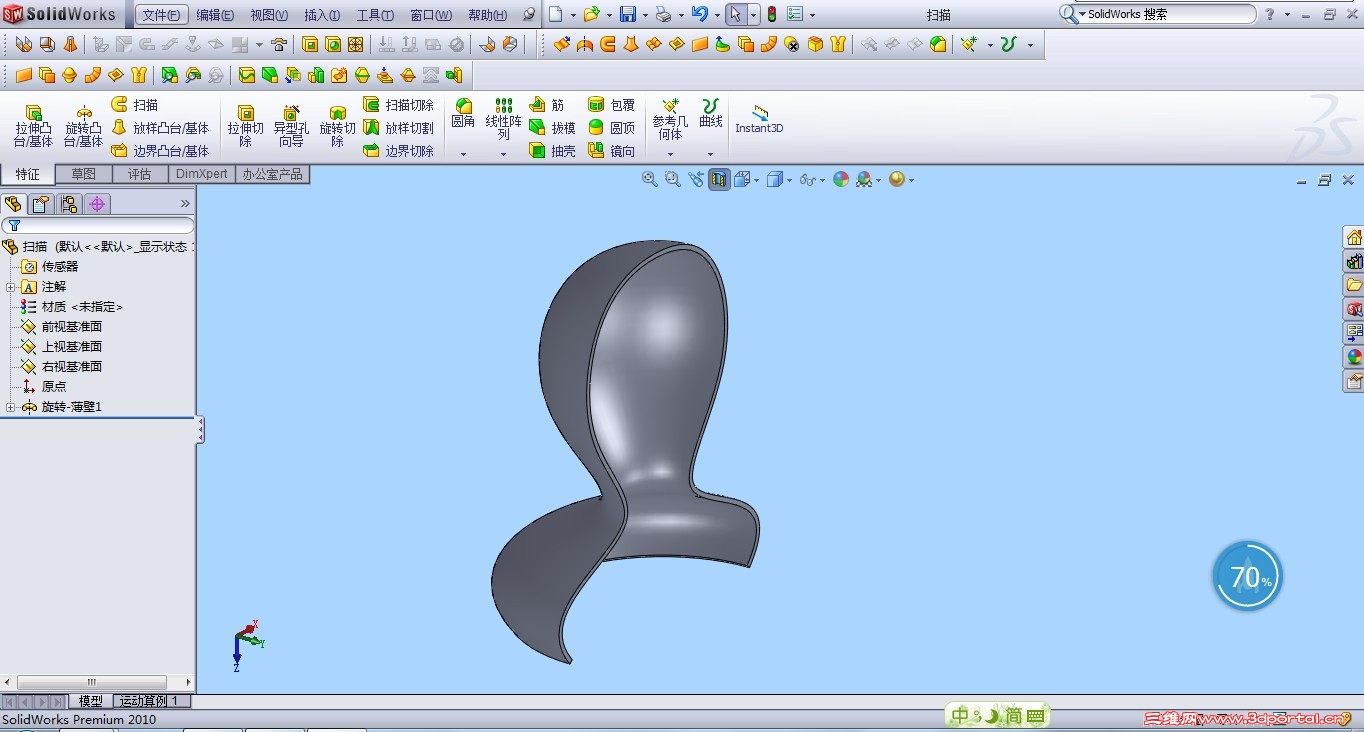Click the feature tree filter field
1364x732 pixels.
click(x=98, y=226)
